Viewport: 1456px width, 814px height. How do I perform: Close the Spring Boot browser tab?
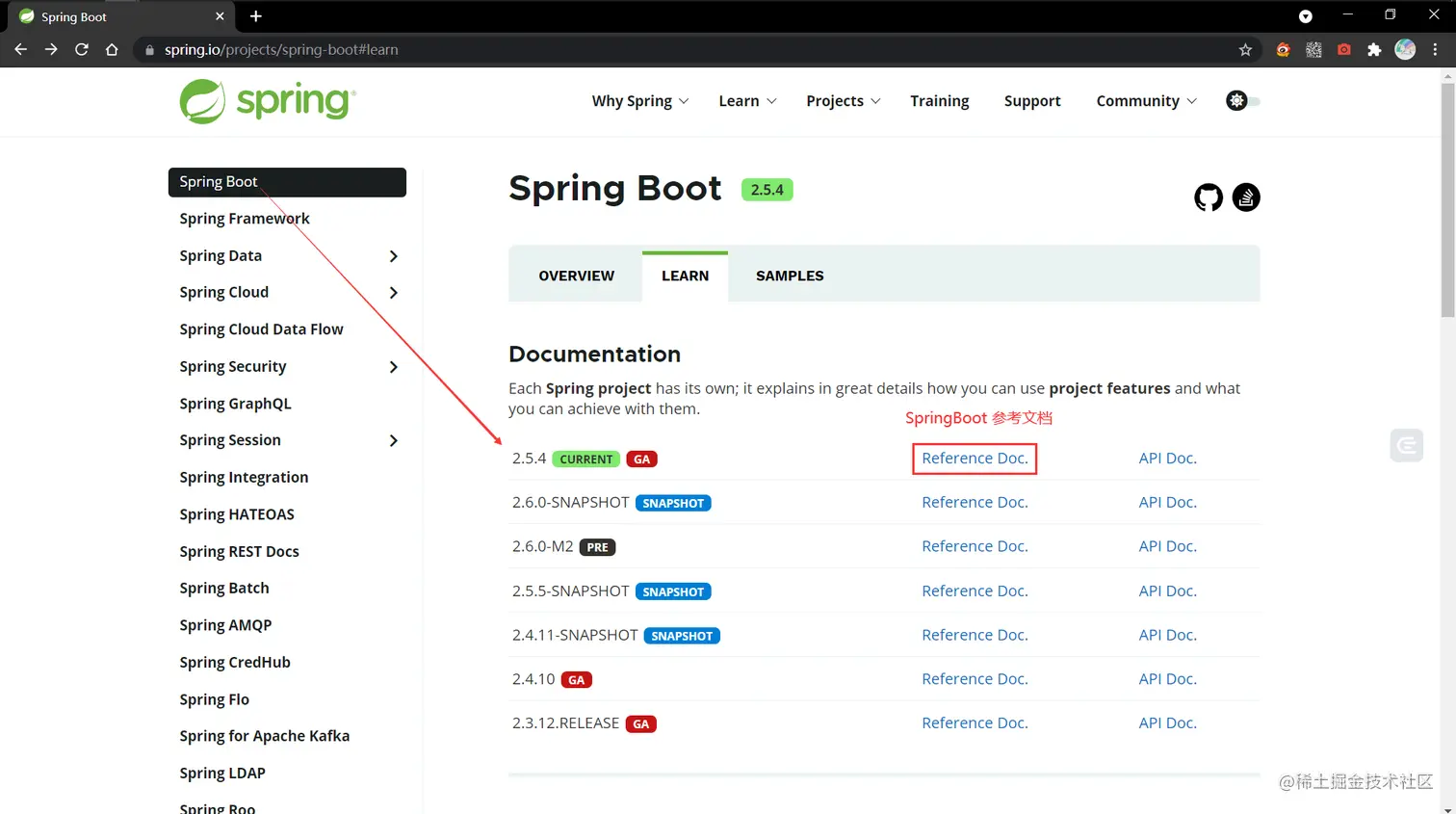pos(220,16)
